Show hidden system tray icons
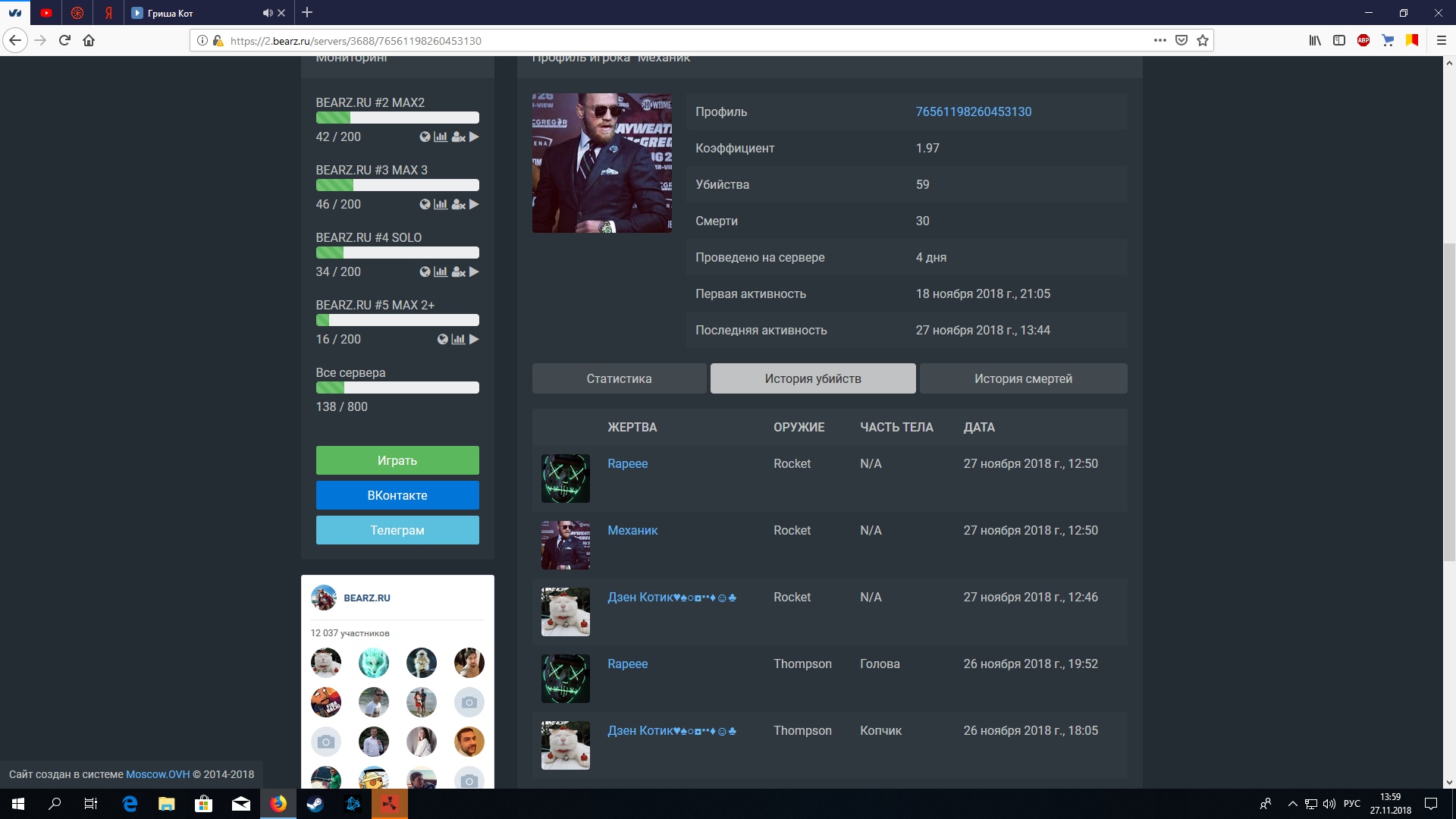This screenshot has height=819, width=1456. (1292, 804)
